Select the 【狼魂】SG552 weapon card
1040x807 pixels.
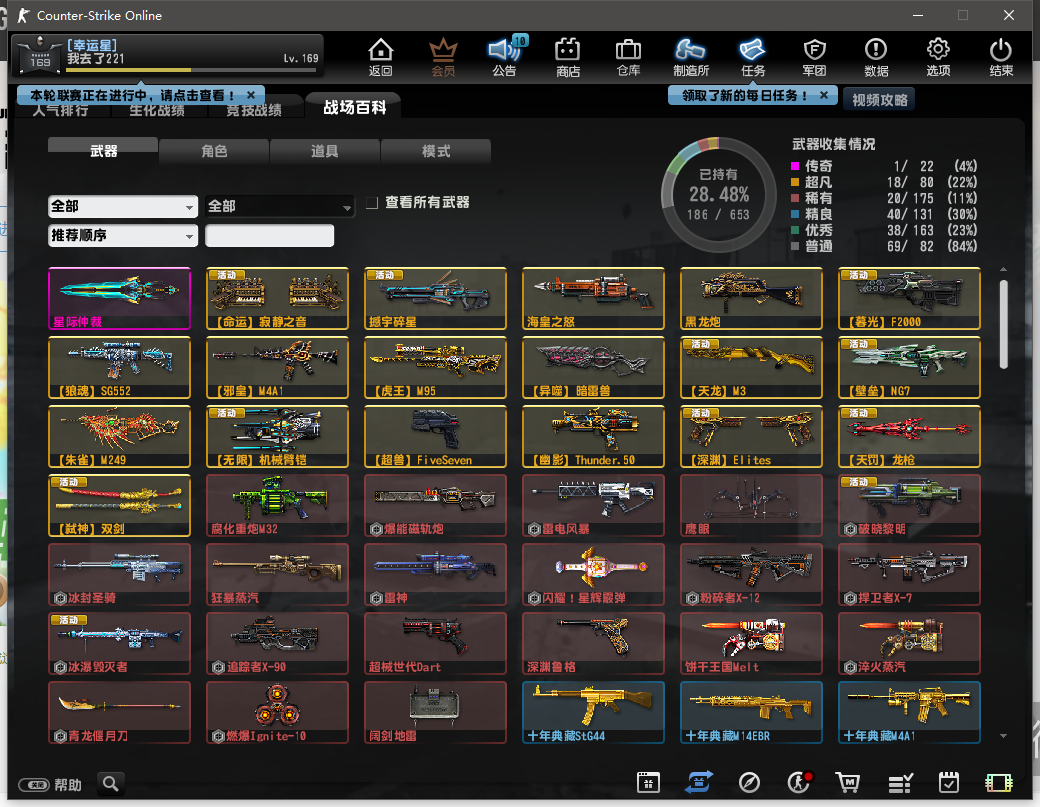point(119,367)
